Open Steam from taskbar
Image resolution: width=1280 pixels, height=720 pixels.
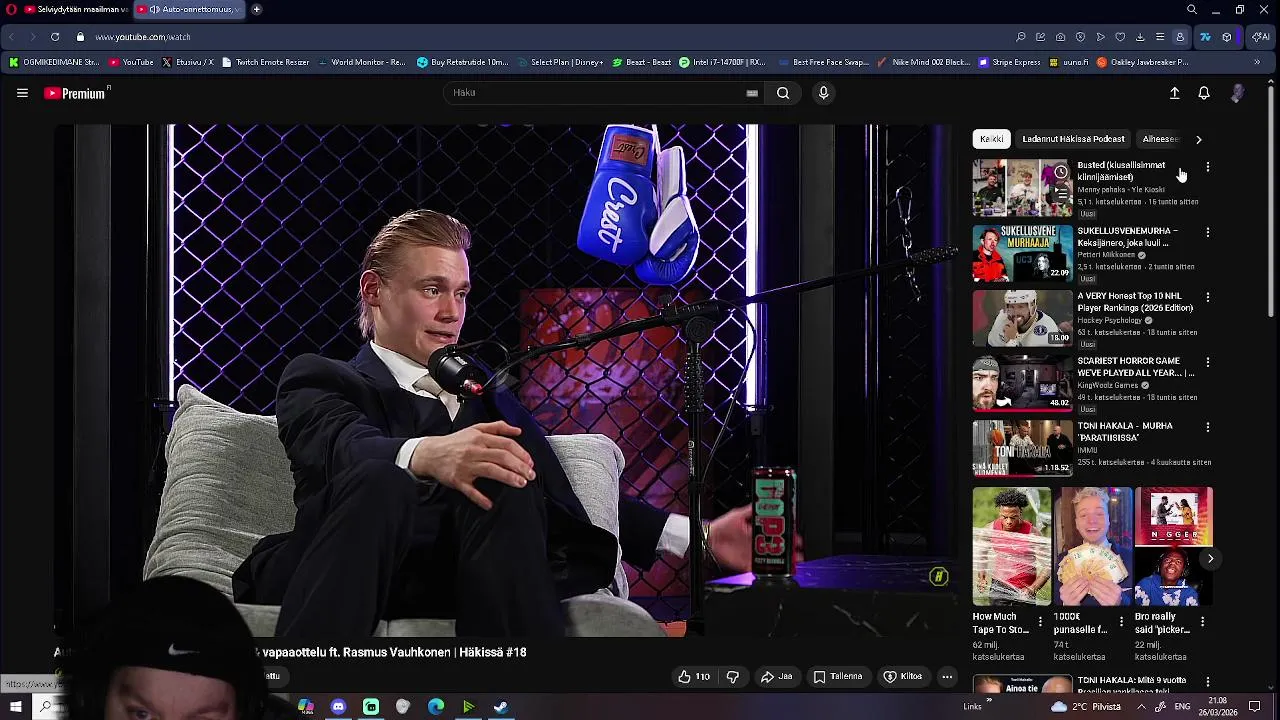(501, 707)
